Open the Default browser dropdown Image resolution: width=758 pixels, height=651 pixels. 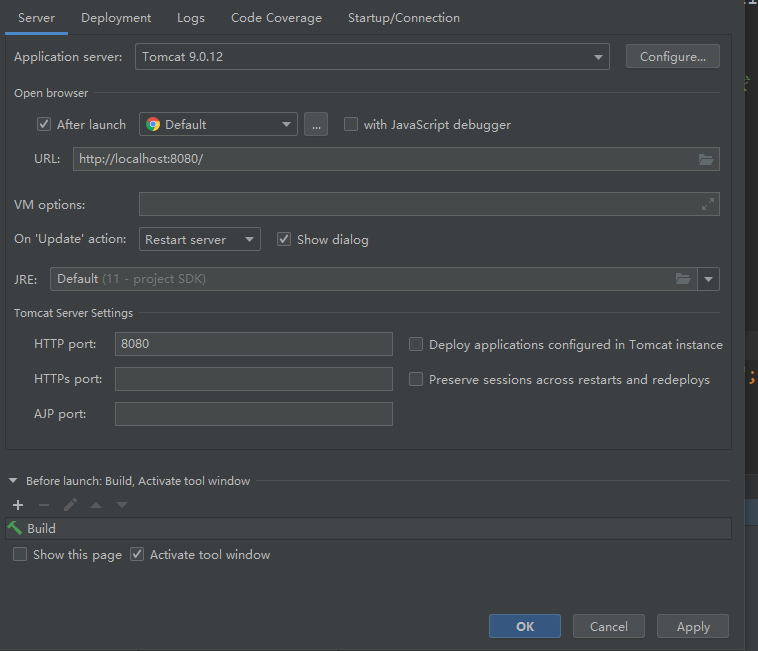click(x=218, y=125)
